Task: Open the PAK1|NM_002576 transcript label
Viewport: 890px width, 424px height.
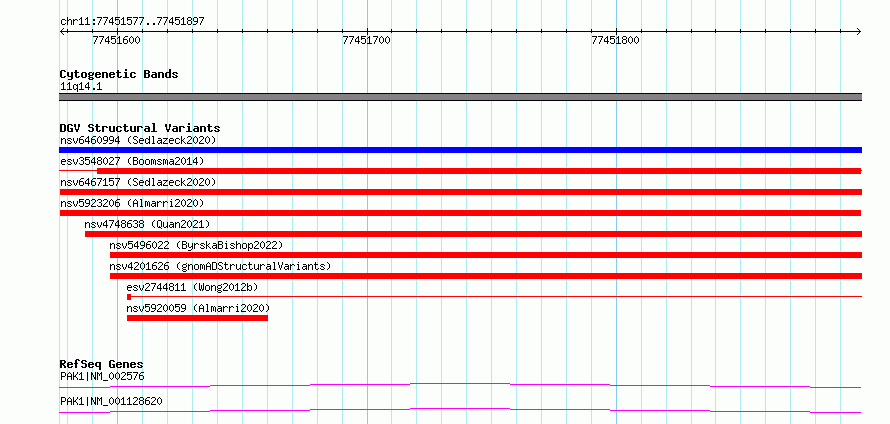Action: coord(102,376)
